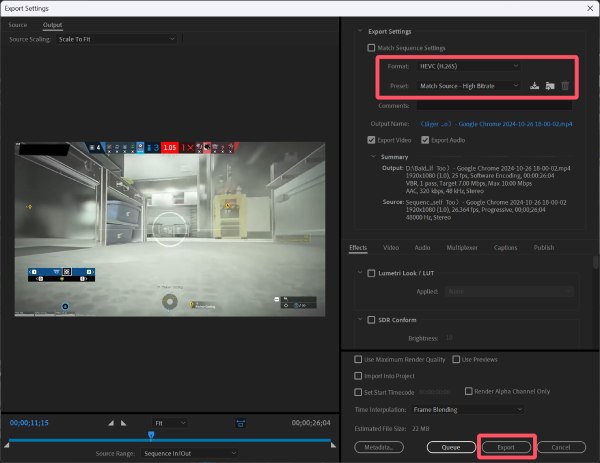Image resolution: width=600 pixels, height=463 pixels.
Task: Enable Lumetri Look / LUT checkbox
Action: (371, 273)
